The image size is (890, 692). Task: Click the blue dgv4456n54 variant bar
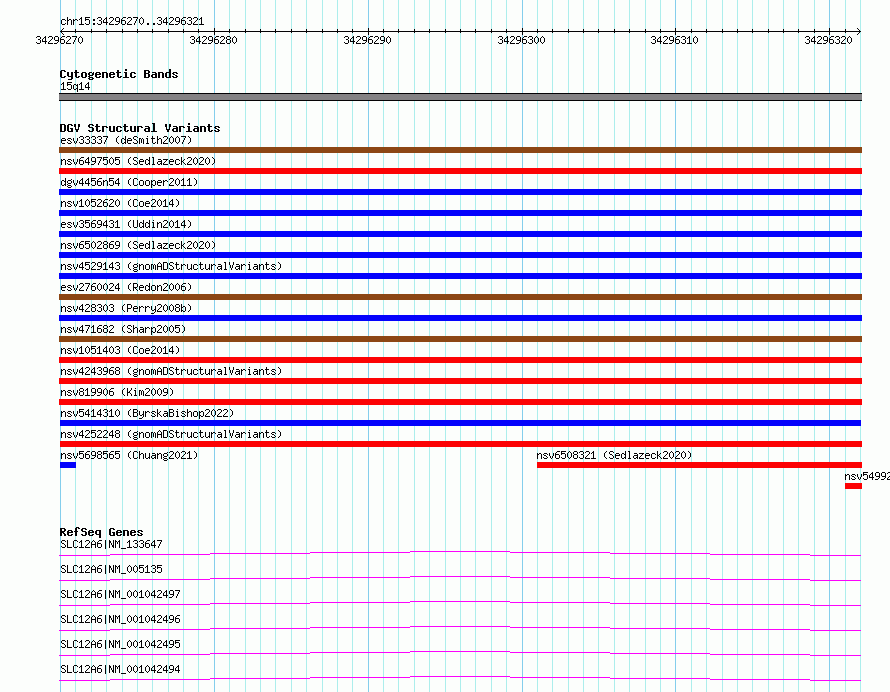click(x=460, y=192)
